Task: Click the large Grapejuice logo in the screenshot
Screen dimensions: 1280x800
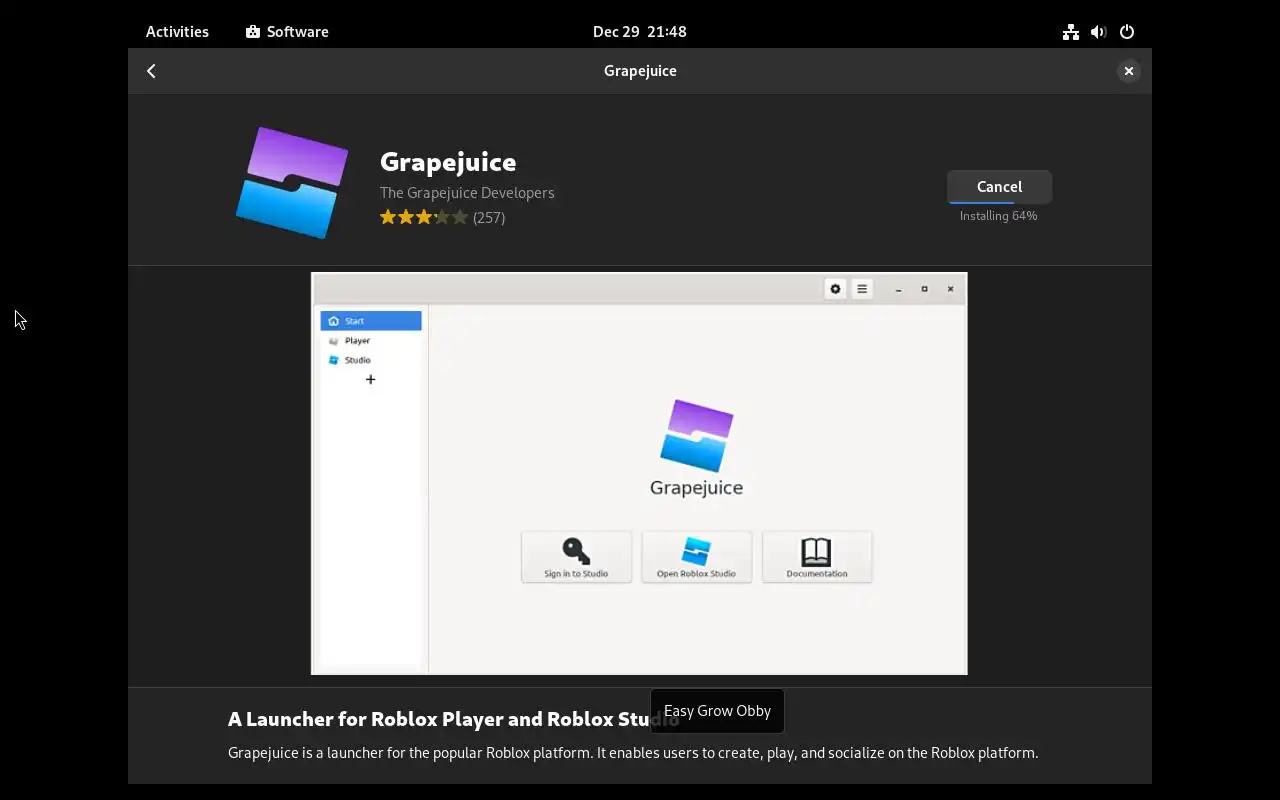Action: coord(697,436)
